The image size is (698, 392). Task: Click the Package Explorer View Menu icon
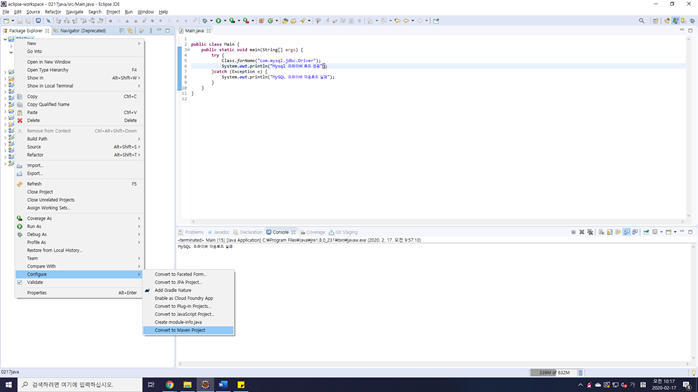point(150,31)
